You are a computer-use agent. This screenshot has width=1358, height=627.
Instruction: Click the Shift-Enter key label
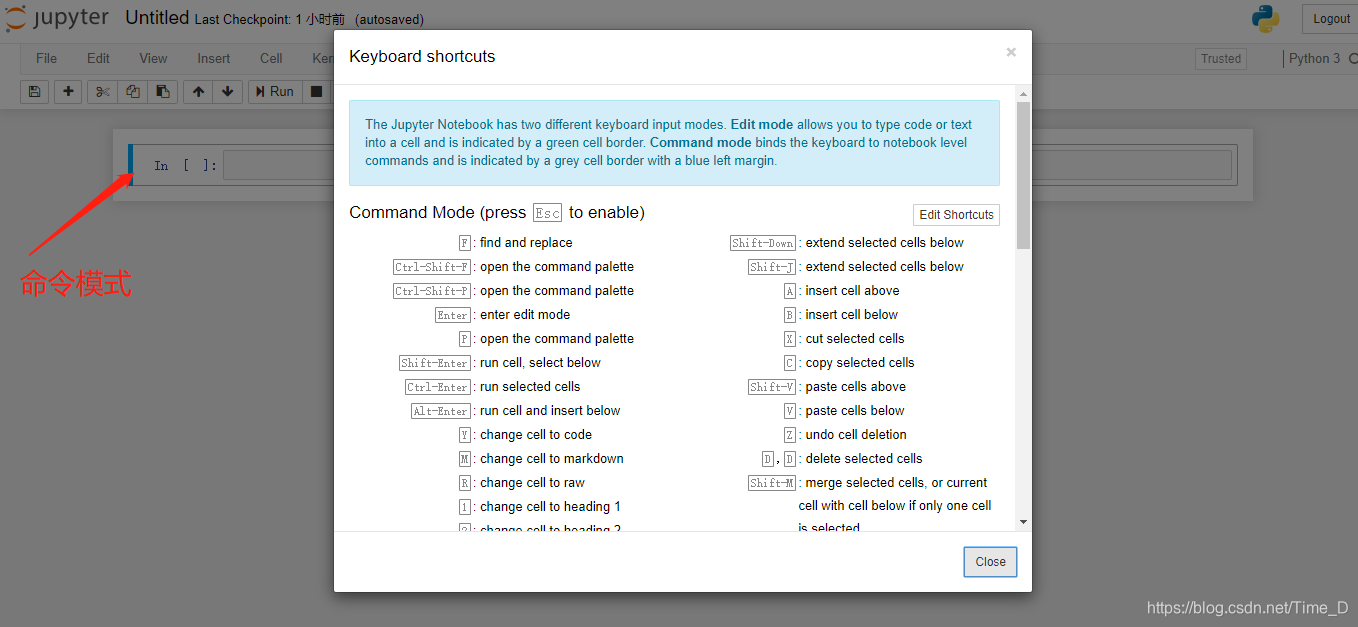pyautogui.click(x=434, y=363)
